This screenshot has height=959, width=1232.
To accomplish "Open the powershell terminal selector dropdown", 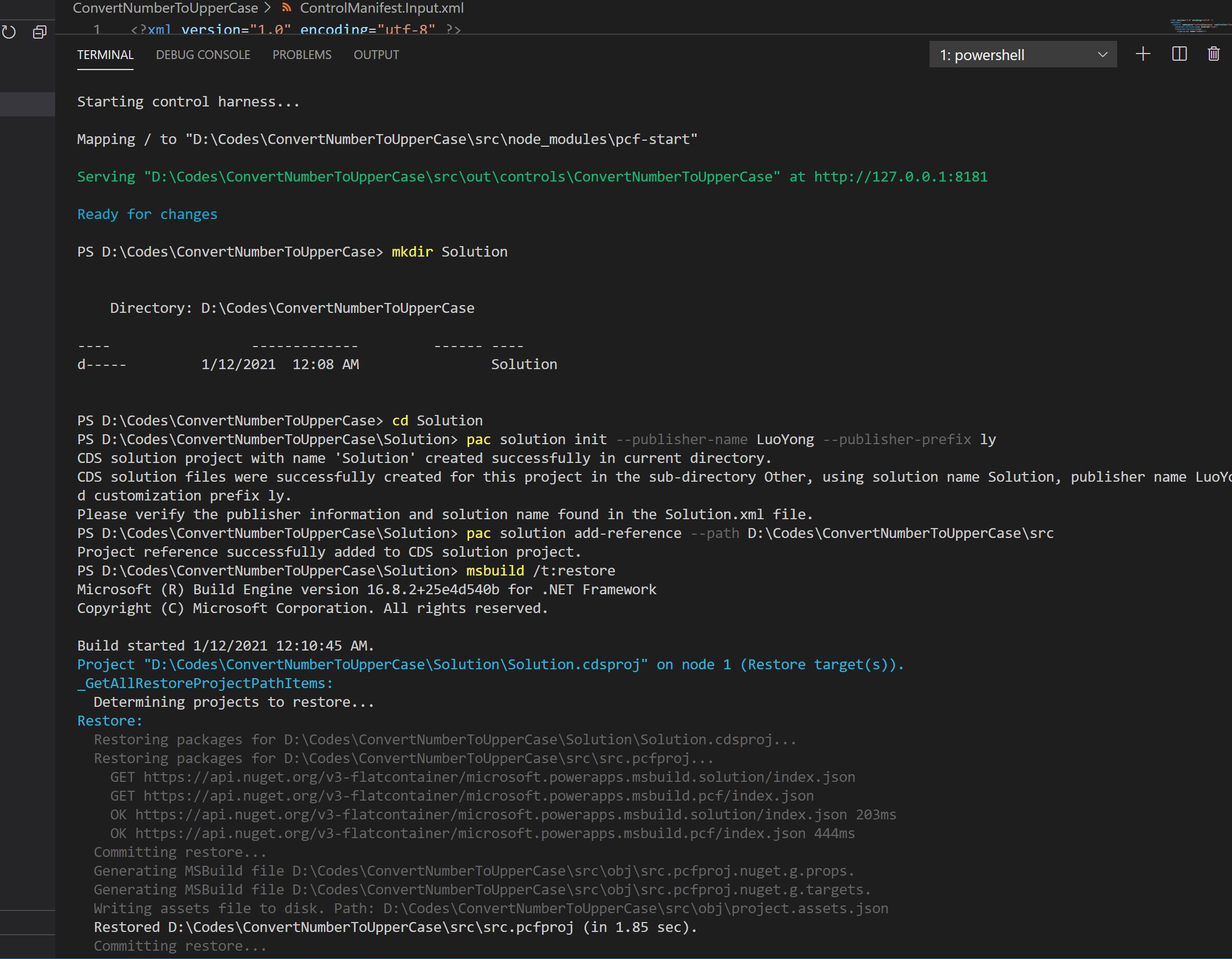I will point(1023,55).
